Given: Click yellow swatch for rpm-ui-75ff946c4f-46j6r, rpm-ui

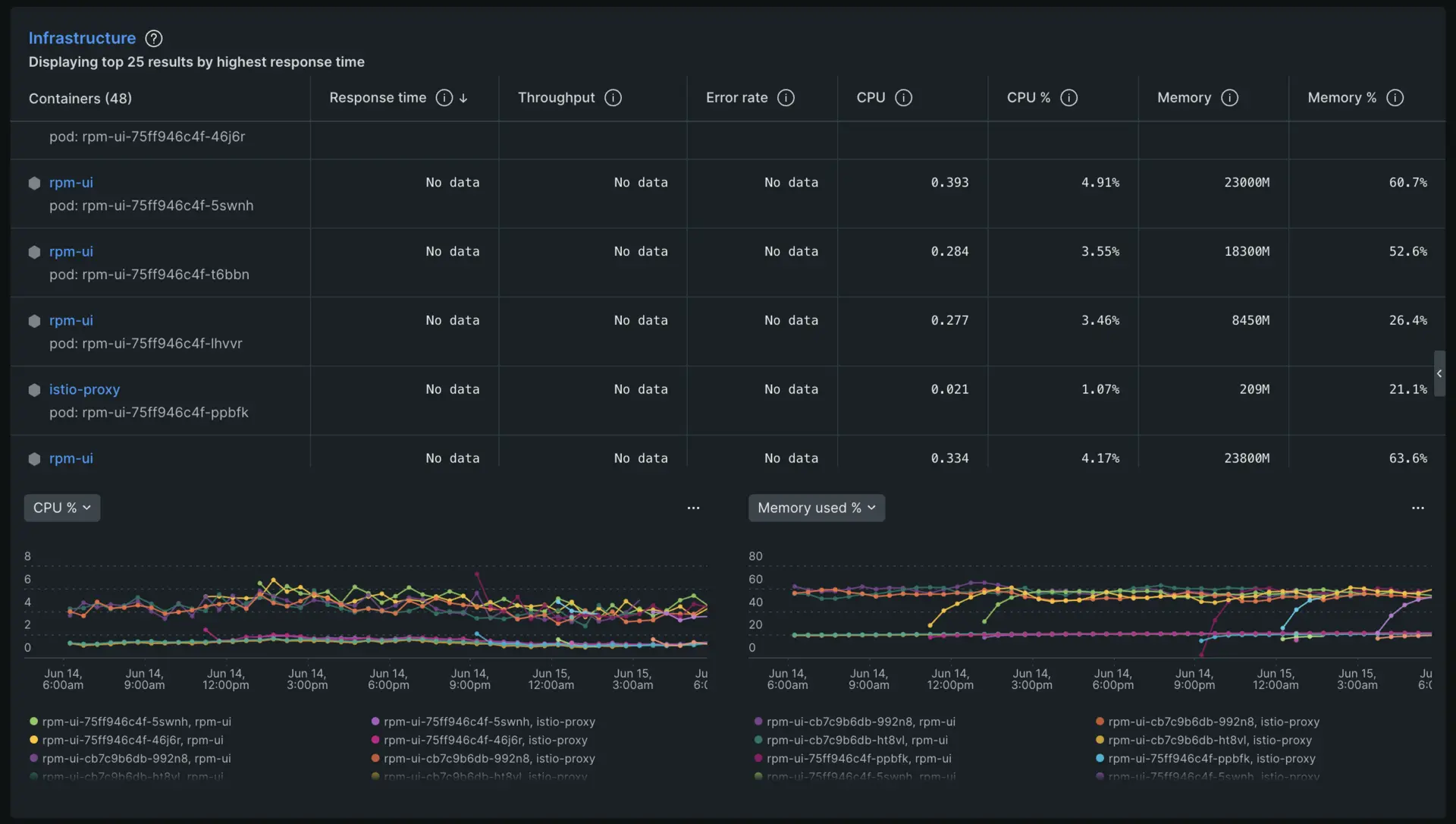Looking at the screenshot, I should click(x=33, y=740).
